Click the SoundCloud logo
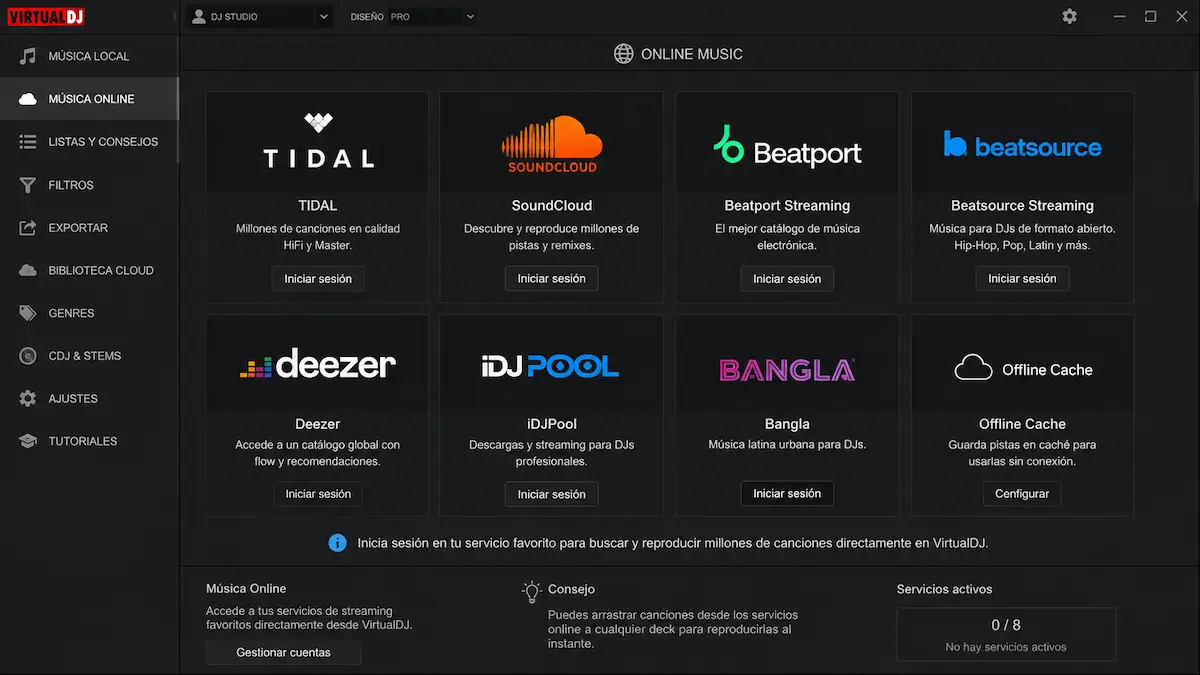 [x=551, y=143]
